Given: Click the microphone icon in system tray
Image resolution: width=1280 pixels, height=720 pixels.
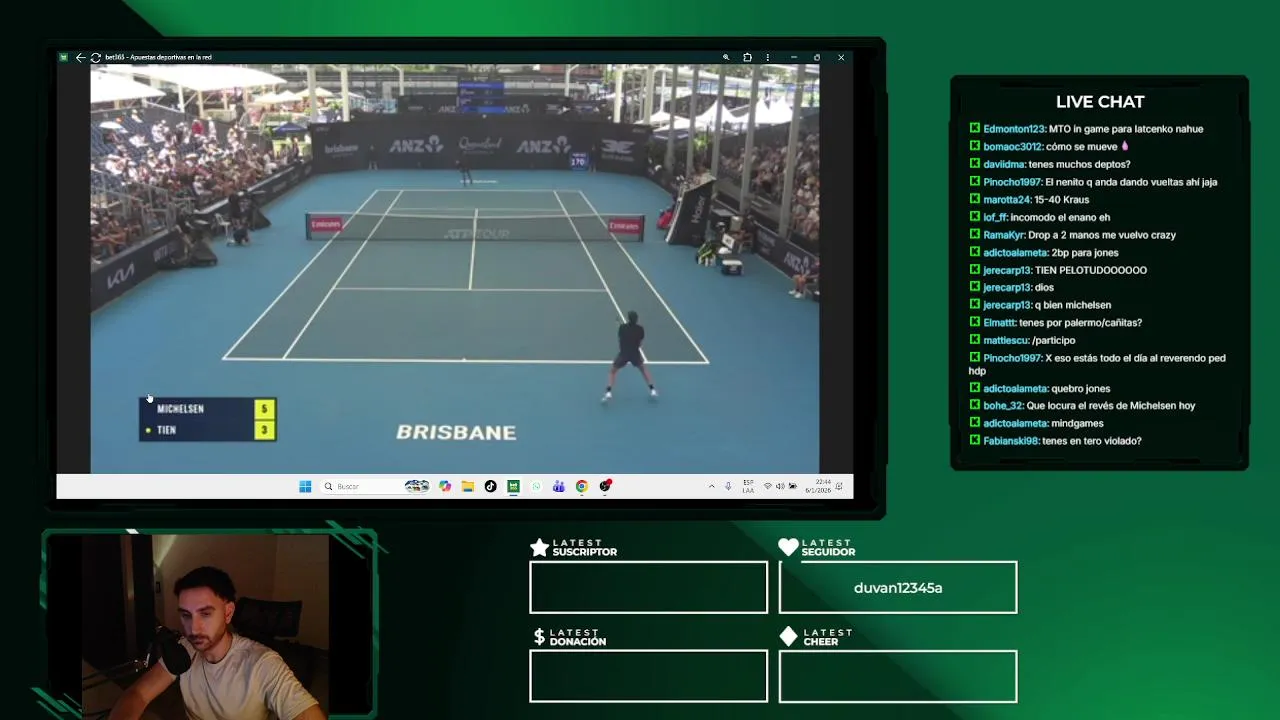Looking at the screenshot, I should tap(728, 486).
